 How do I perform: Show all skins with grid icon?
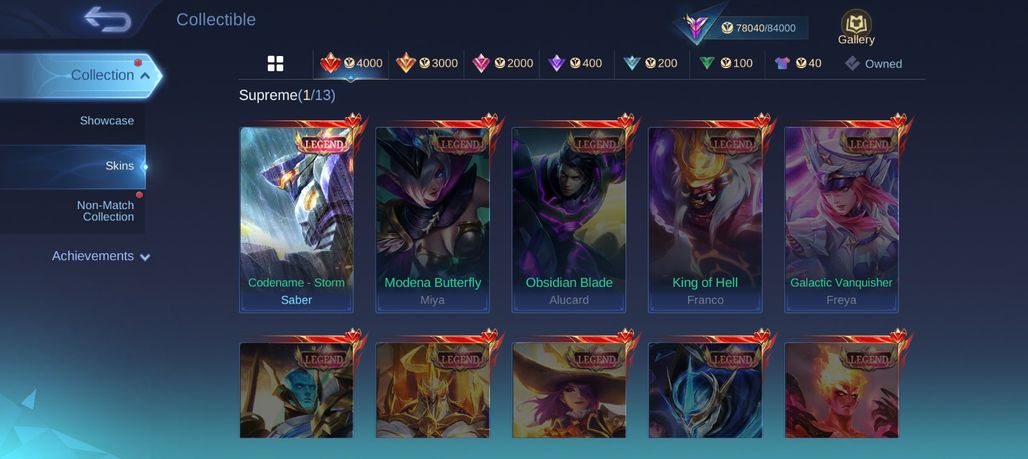coord(275,64)
